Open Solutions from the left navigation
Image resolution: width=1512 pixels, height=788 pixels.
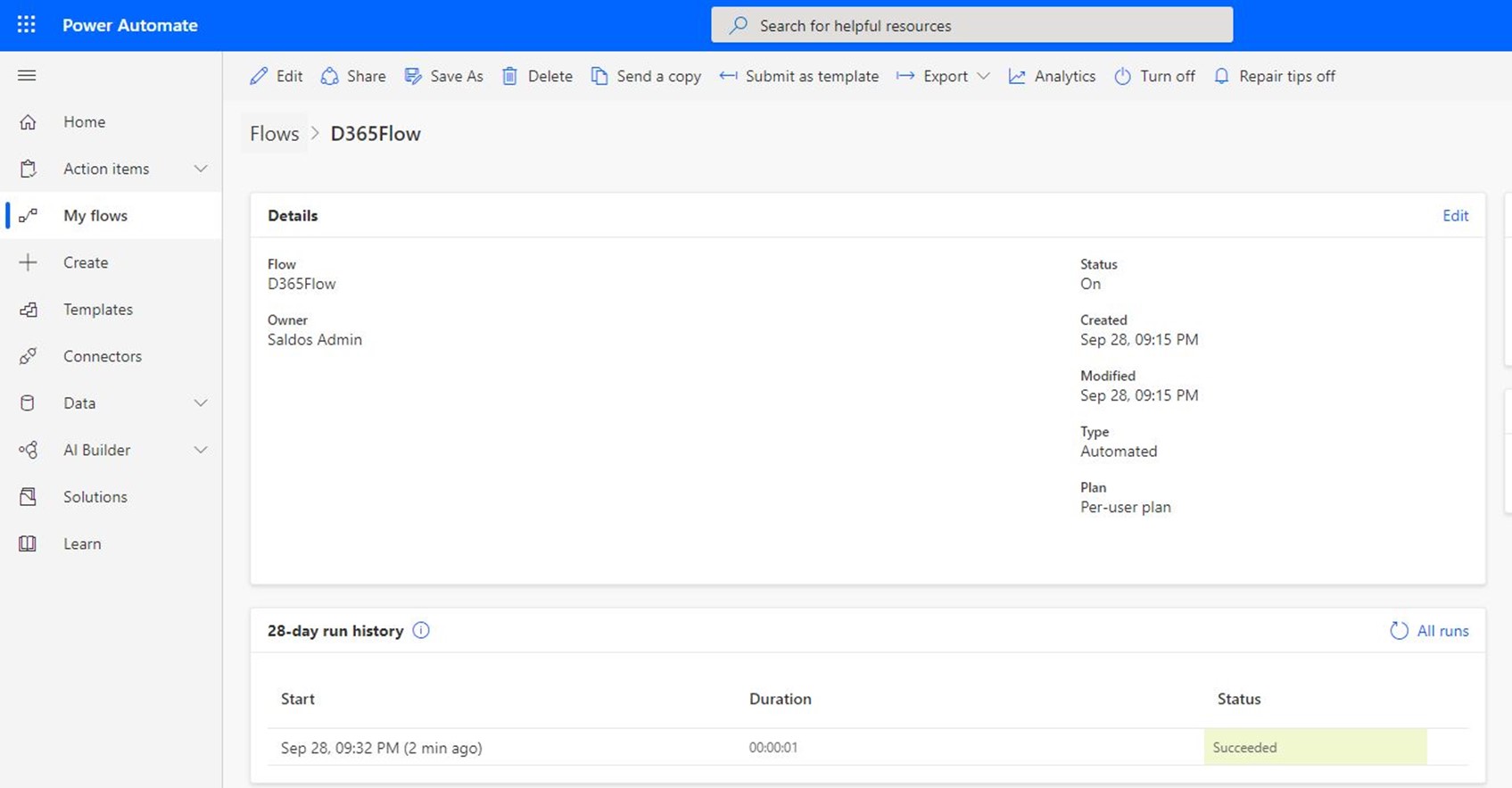click(x=95, y=497)
